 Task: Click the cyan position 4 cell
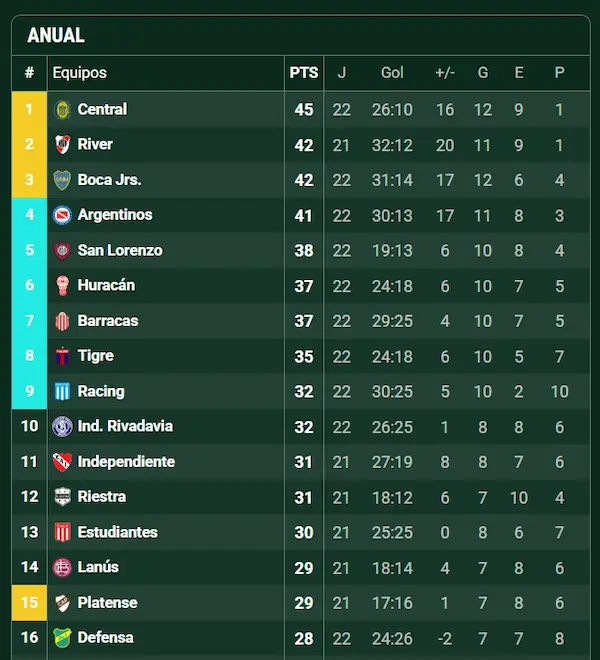pos(29,215)
